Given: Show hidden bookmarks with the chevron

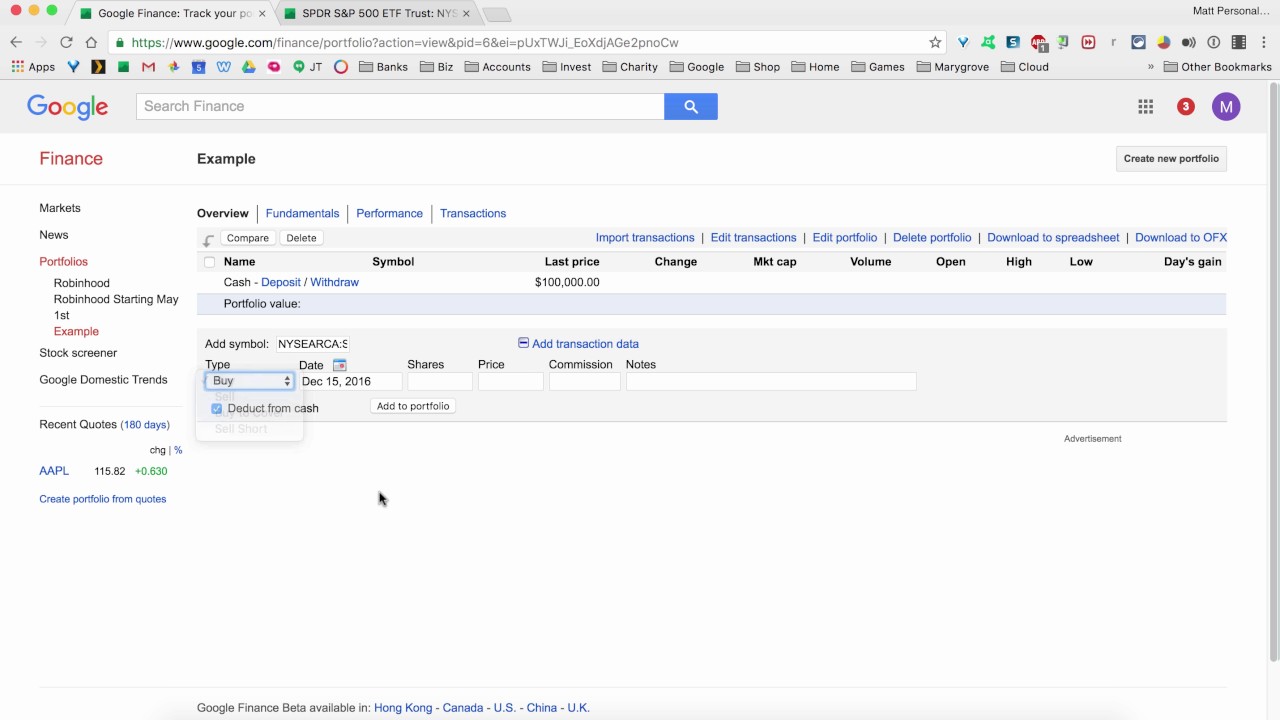Looking at the screenshot, I should (x=1150, y=67).
